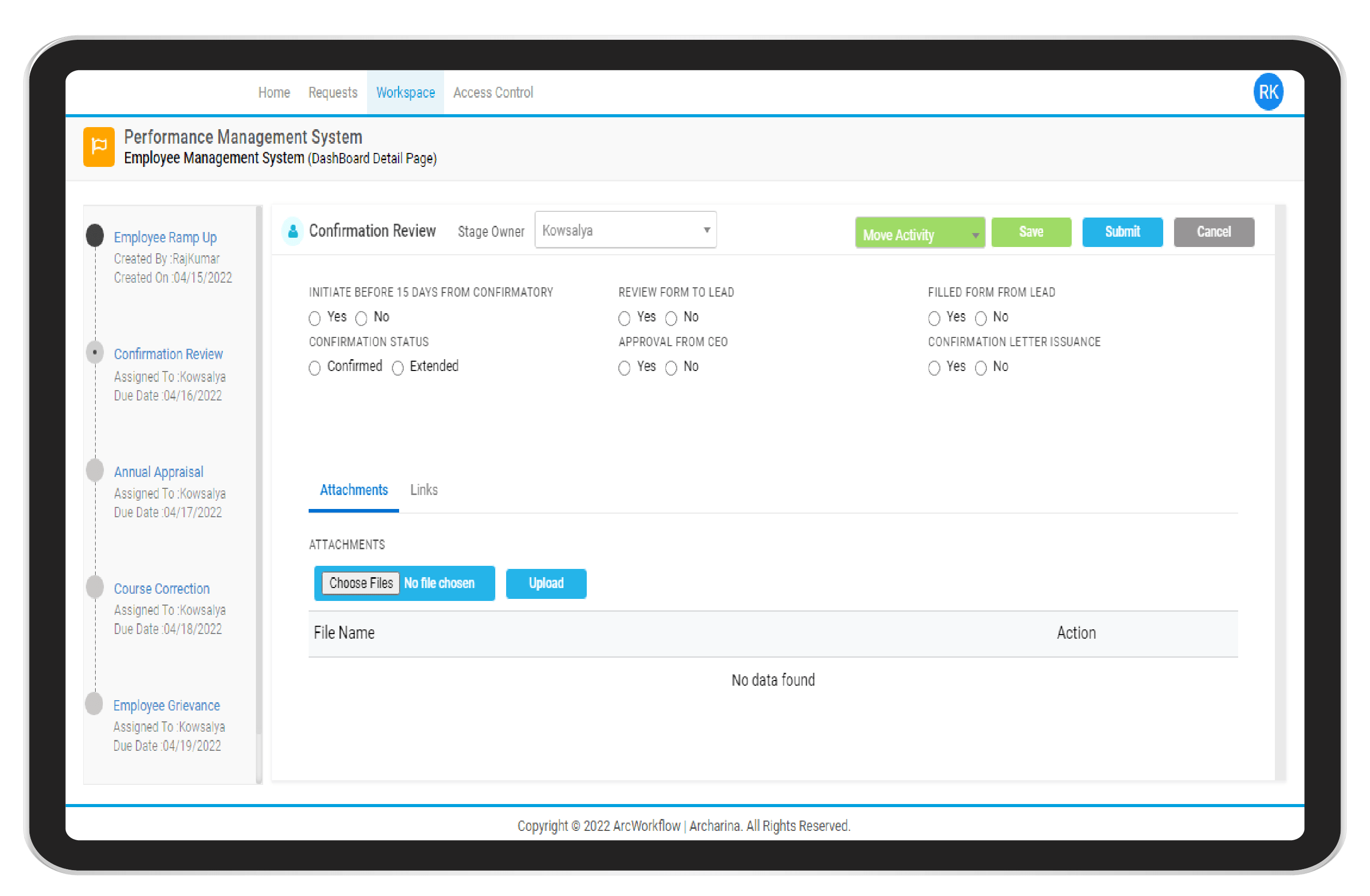Select Extended under Confirmation Status
The width and height of the screenshot is (1370, 896).
[398, 368]
